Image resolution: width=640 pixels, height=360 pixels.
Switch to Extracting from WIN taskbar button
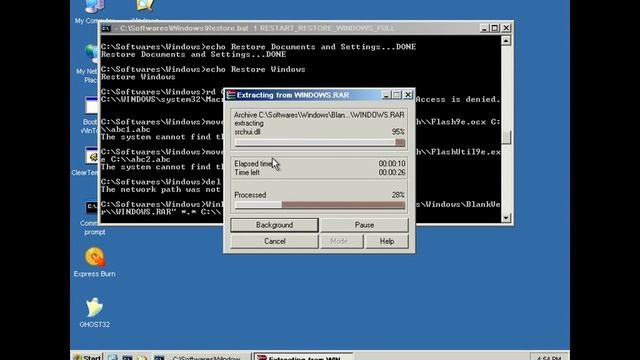(x=302, y=357)
